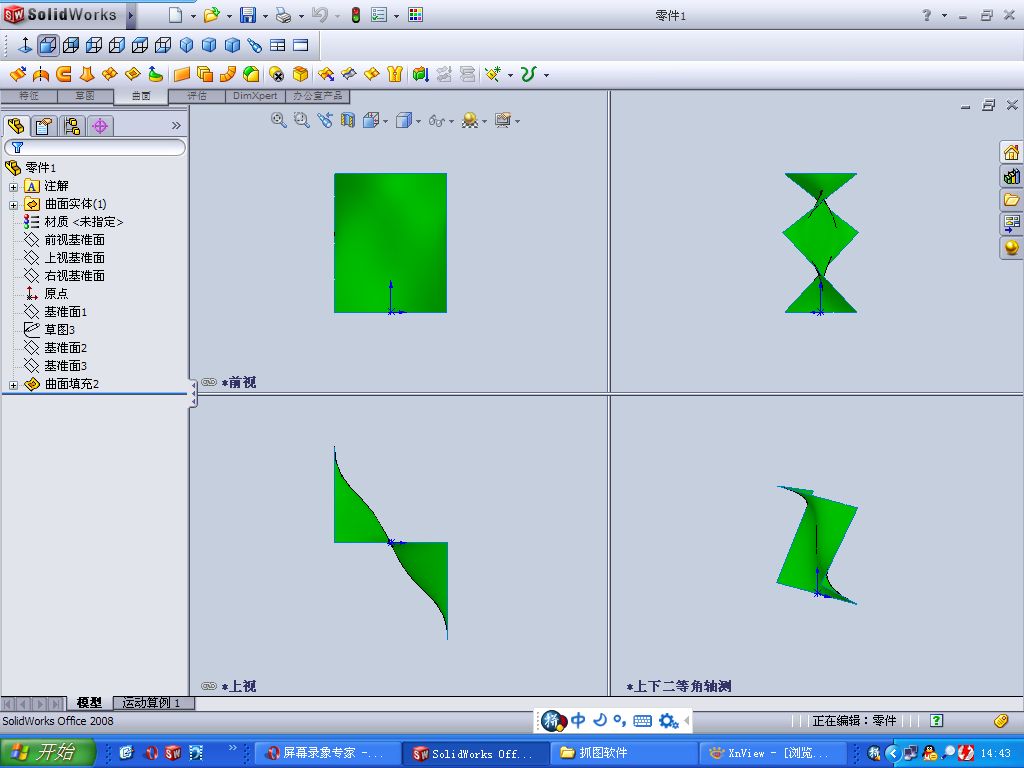
Task: Click the Swept Surface tool
Action: click(63, 74)
